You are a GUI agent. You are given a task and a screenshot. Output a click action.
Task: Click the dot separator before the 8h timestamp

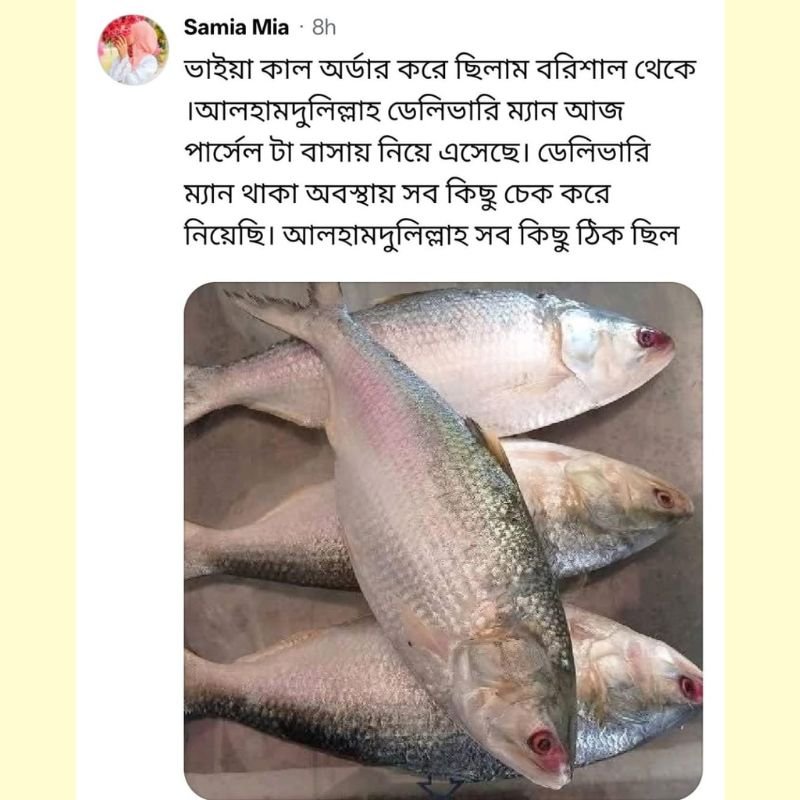(301, 28)
